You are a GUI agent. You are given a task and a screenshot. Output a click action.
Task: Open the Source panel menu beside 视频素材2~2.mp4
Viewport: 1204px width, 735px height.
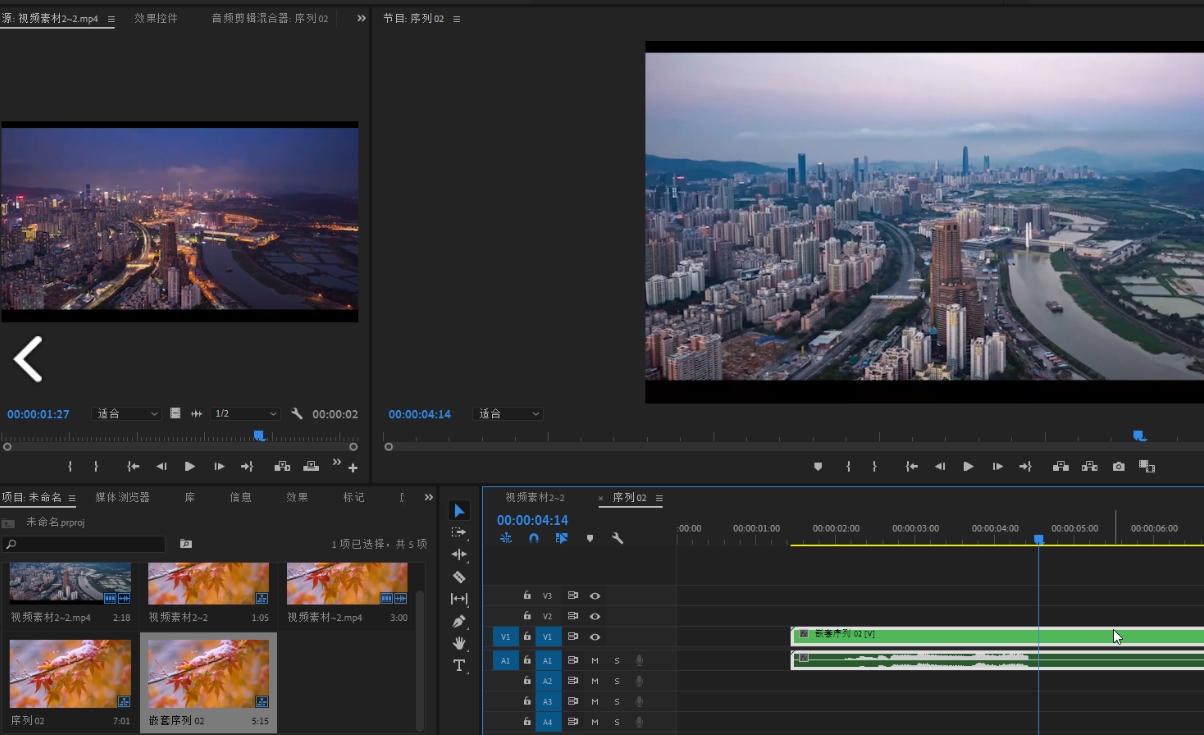click(x=110, y=19)
